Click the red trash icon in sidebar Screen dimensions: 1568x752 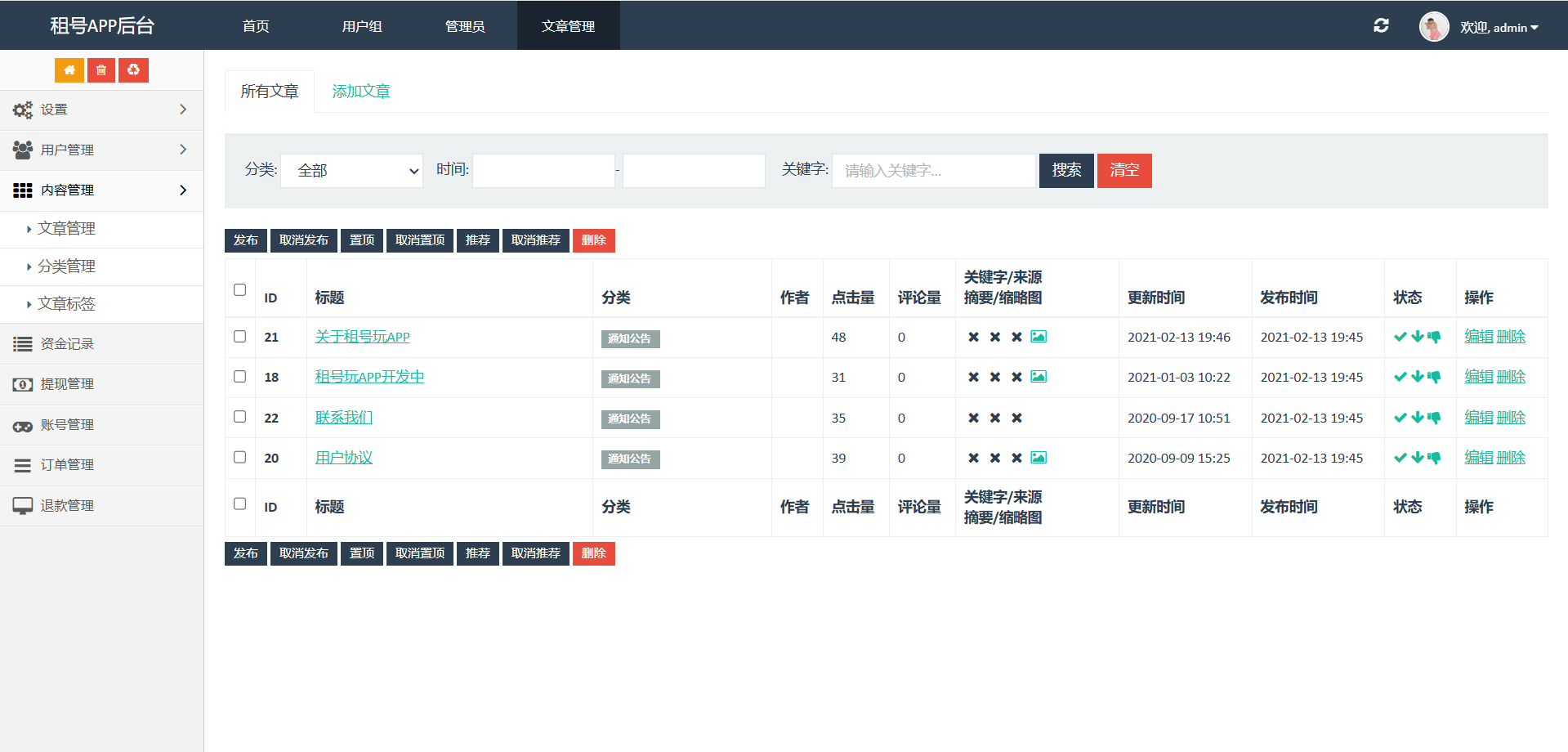(101, 70)
